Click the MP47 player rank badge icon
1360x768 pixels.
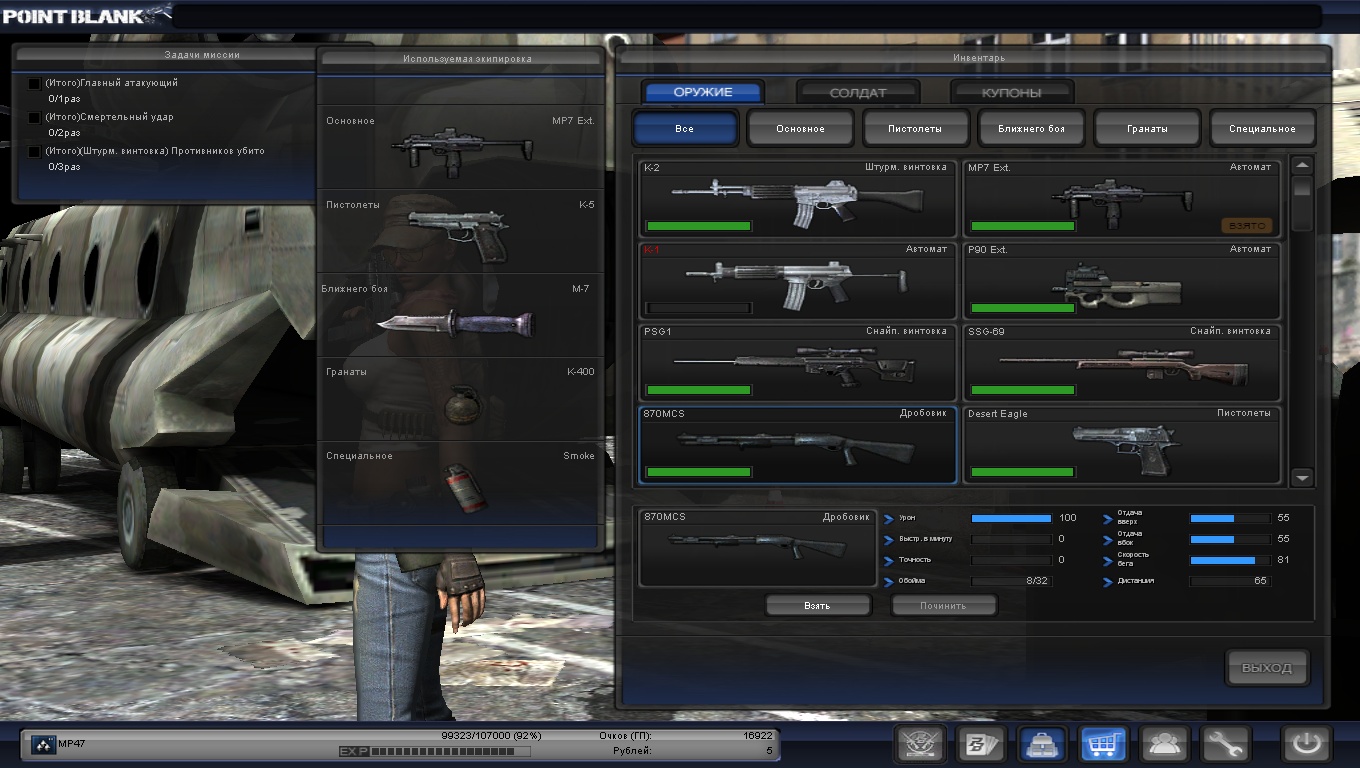coord(43,744)
